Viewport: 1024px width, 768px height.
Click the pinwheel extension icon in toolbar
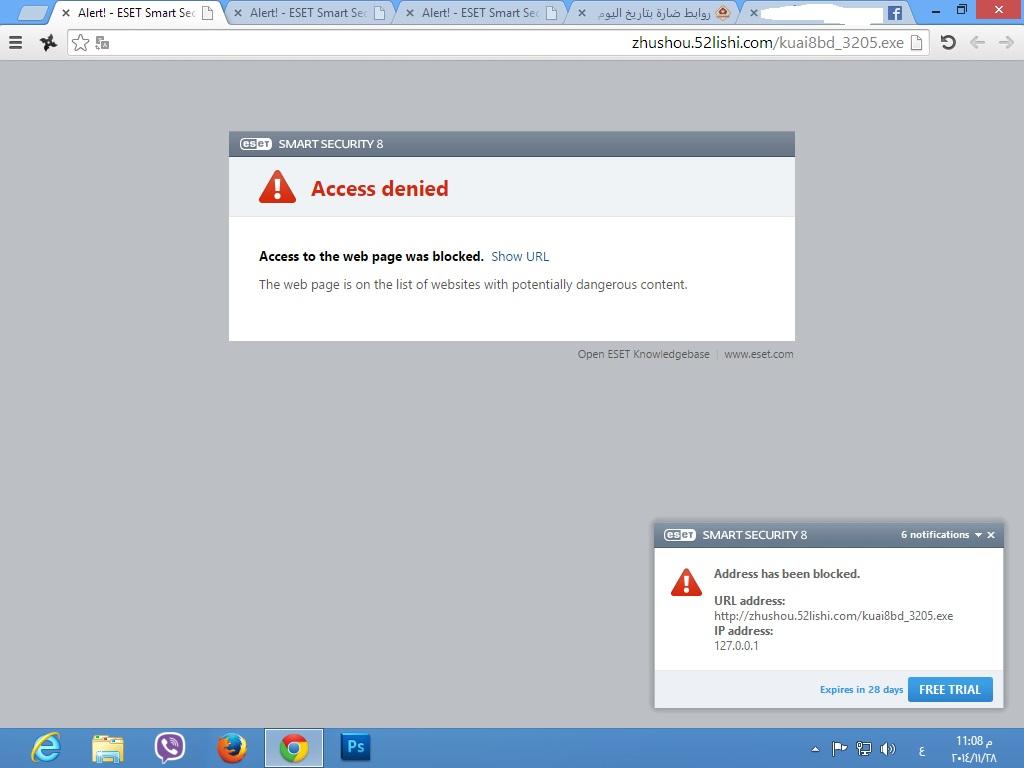48,43
